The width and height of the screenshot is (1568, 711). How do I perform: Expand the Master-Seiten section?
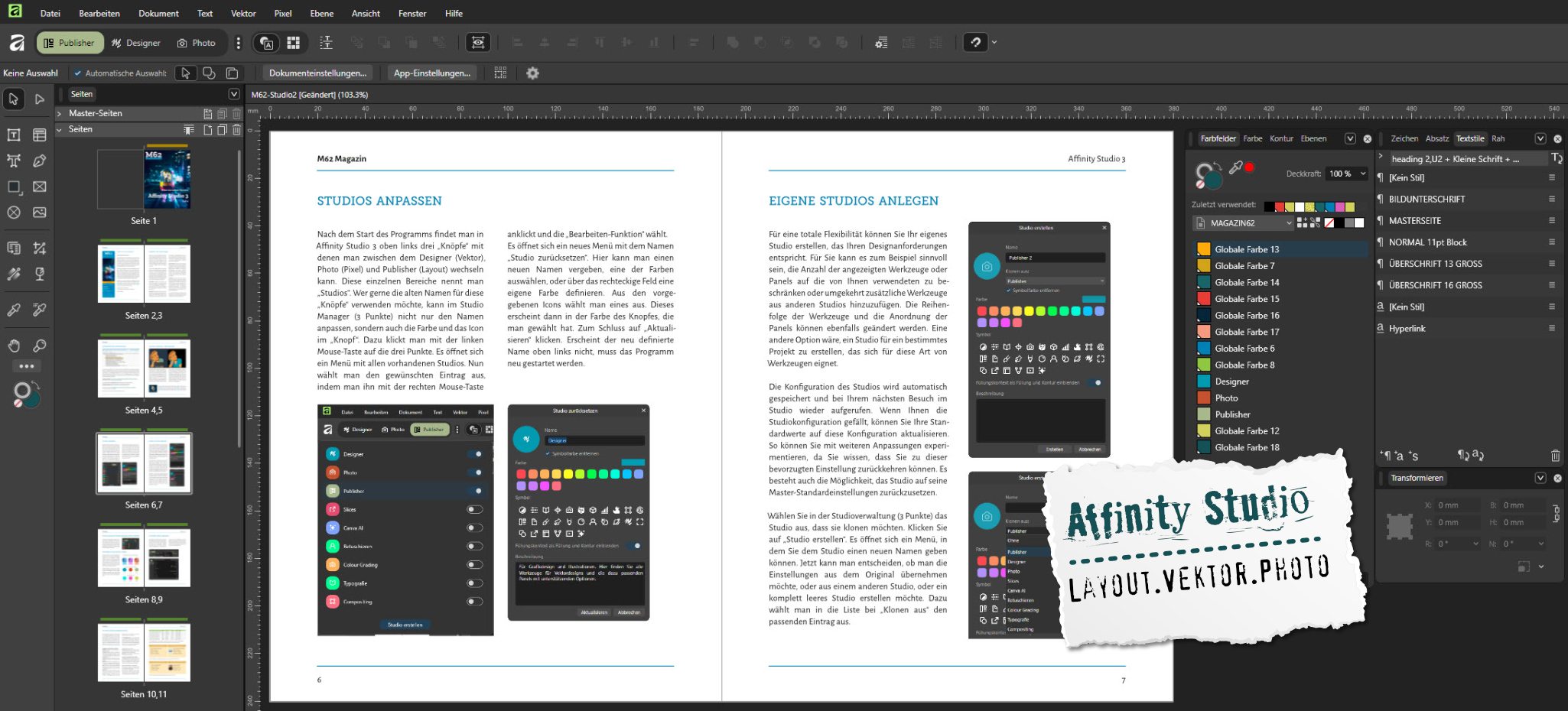coord(60,113)
